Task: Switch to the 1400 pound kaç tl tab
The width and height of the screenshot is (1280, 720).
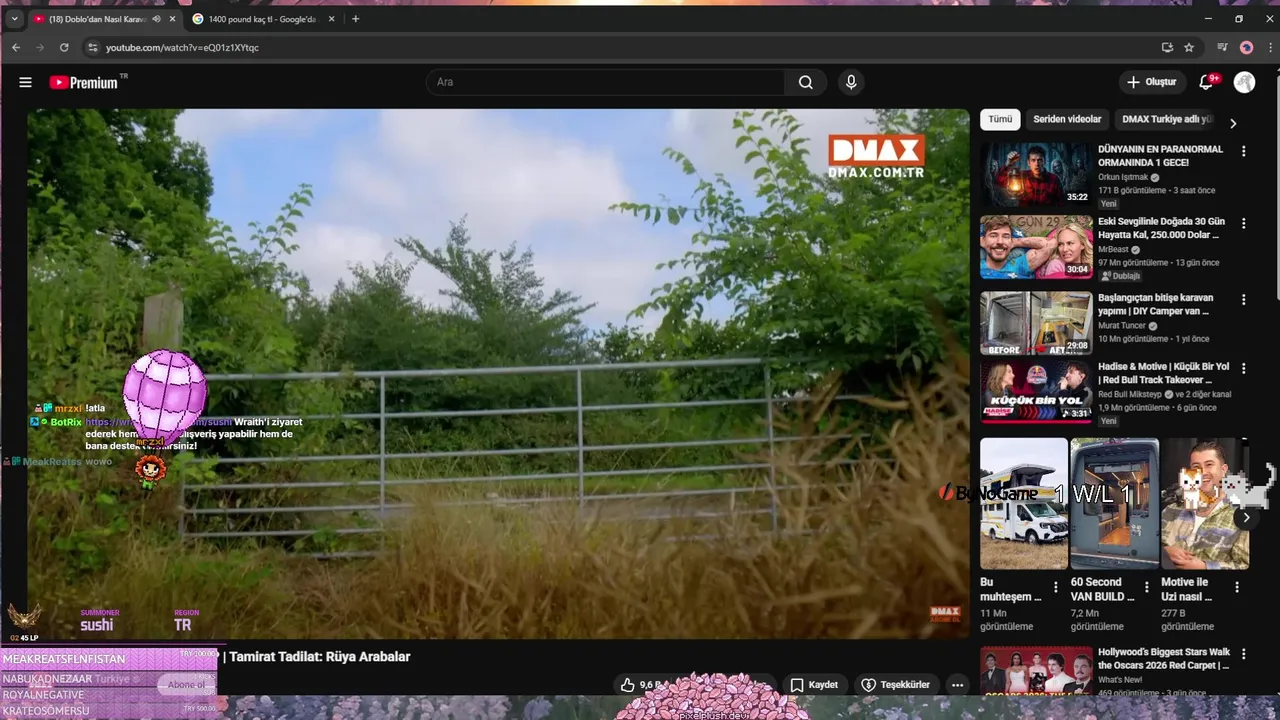Action: tap(260, 19)
